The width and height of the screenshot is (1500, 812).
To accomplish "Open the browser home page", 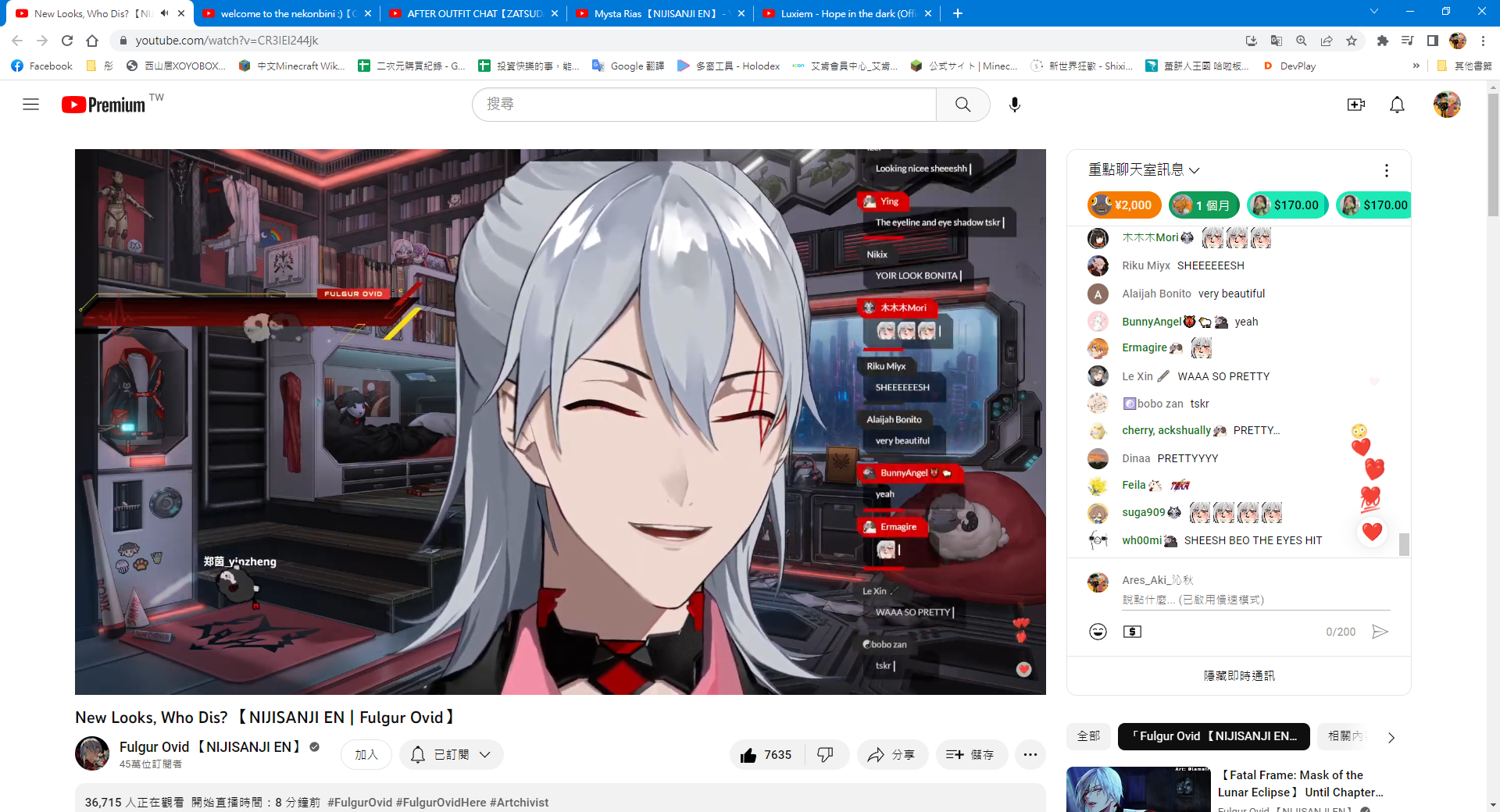I will point(92,41).
